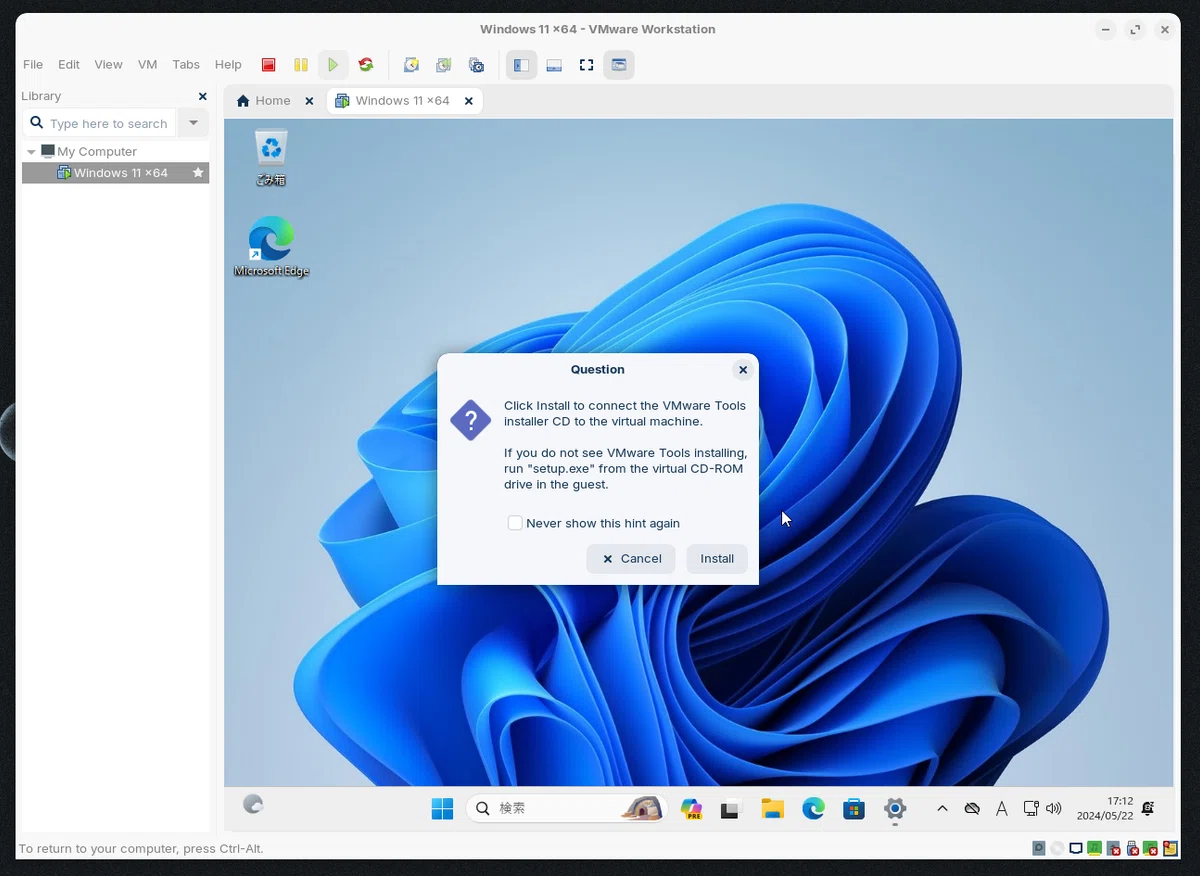
Task: Open the View menu
Action: (x=108, y=64)
